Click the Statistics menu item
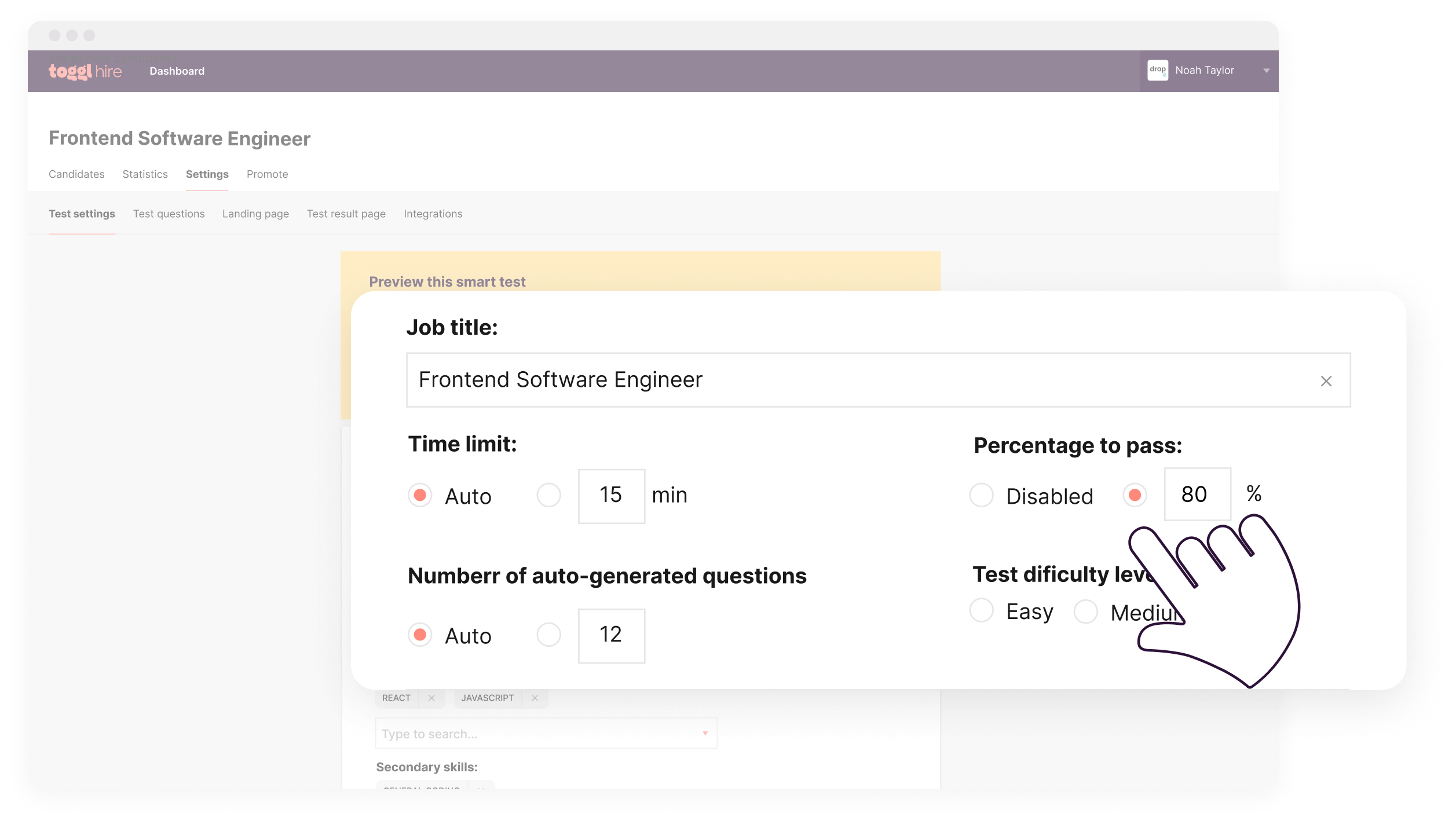 click(x=145, y=173)
